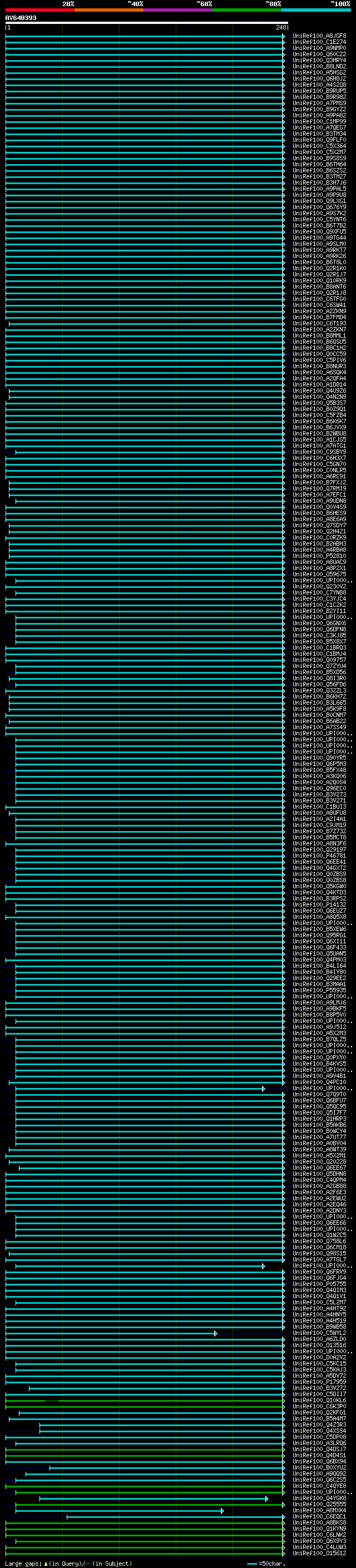The height and width of the screenshot is (1568, 356).
Task: Click the UniRef100_Q56FD6 label
Action: click(319, 685)
